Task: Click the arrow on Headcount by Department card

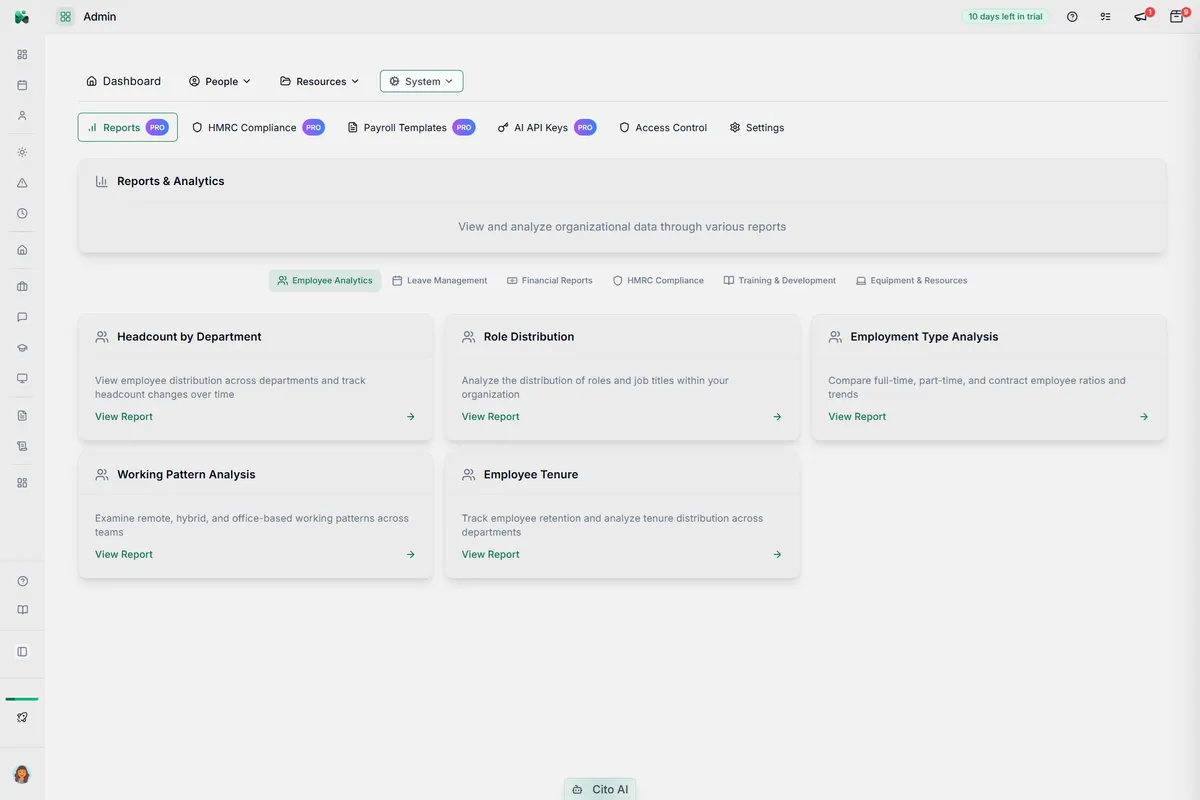Action: click(410, 417)
